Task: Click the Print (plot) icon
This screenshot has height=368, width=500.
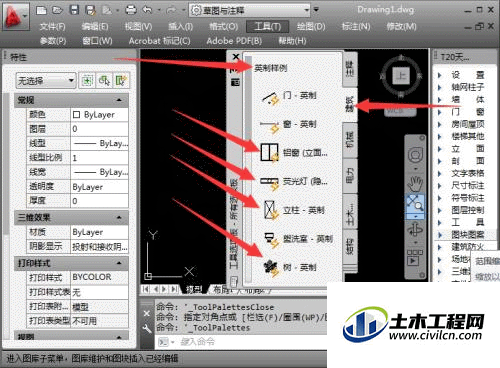Action: coord(131,10)
